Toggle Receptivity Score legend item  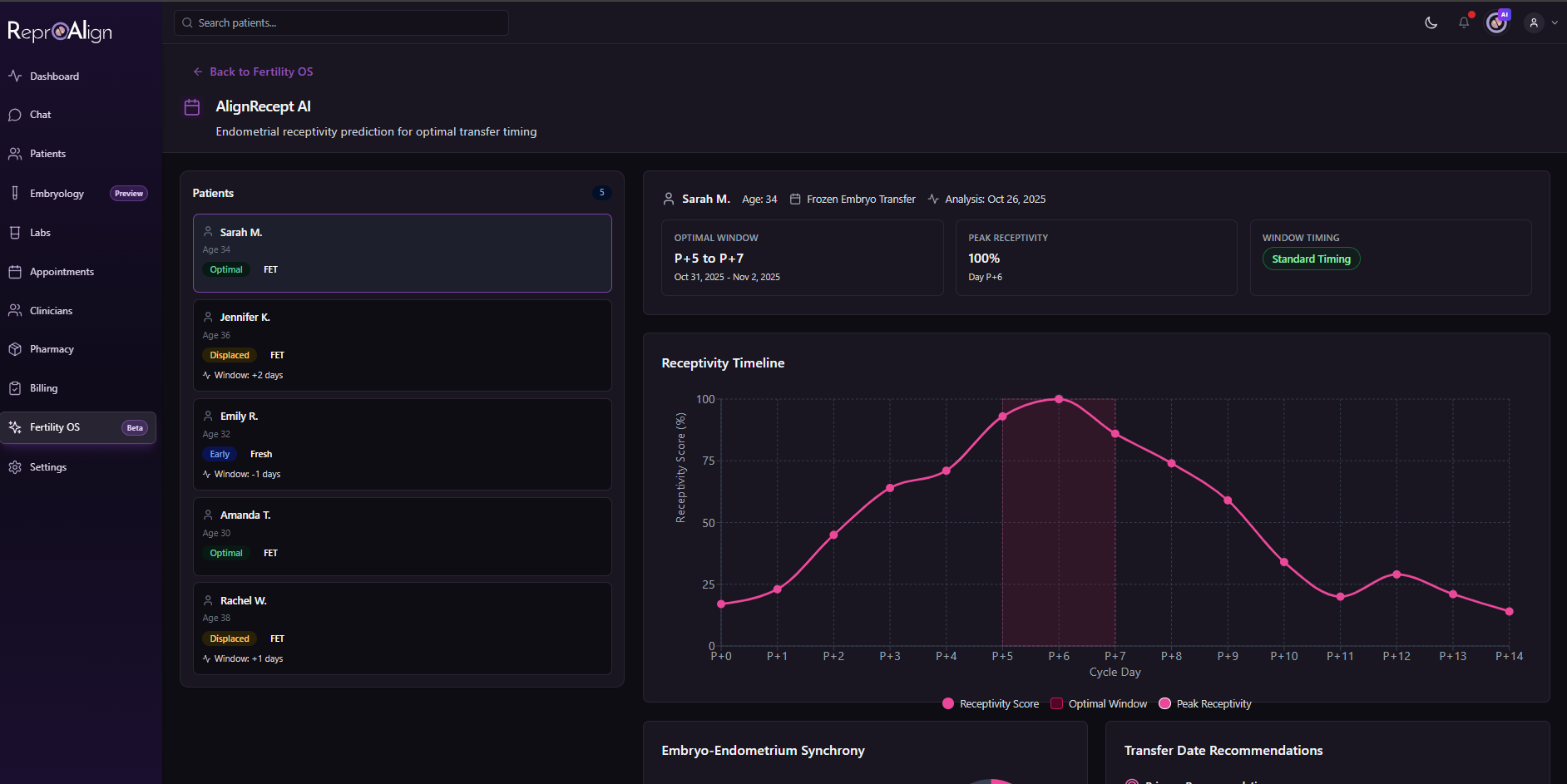[991, 704]
